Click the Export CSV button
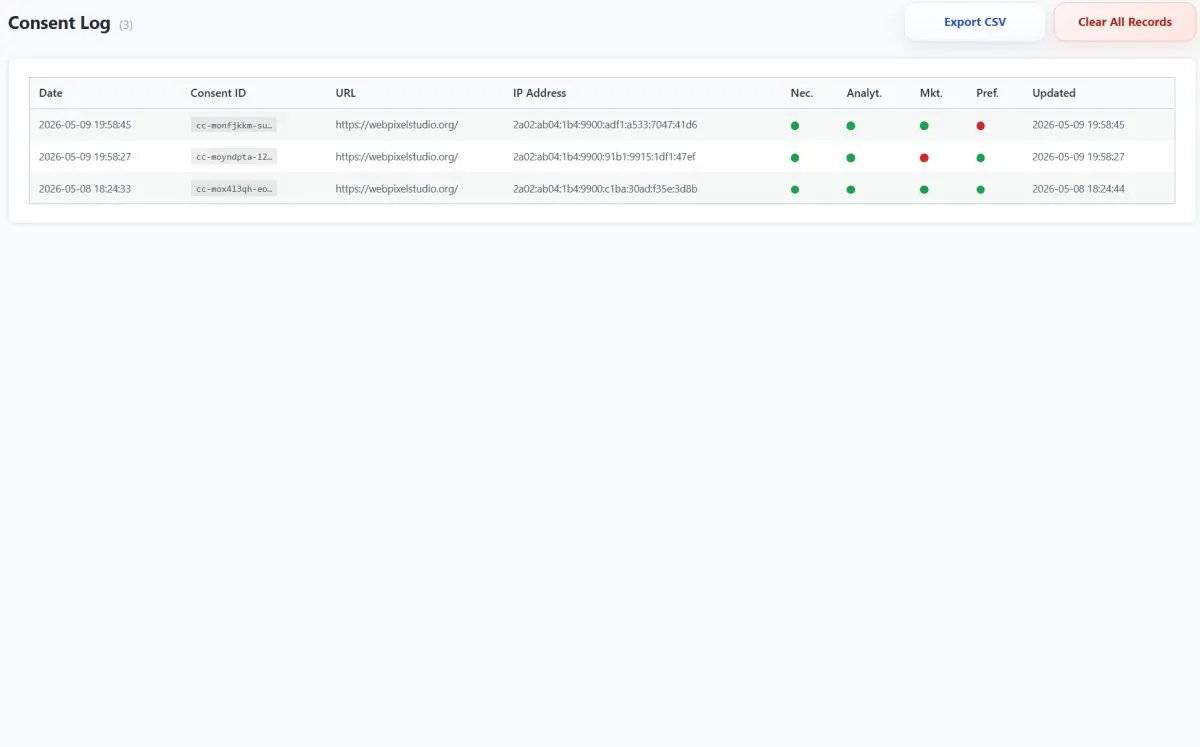The width and height of the screenshot is (1200, 747). click(x=975, y=22)
